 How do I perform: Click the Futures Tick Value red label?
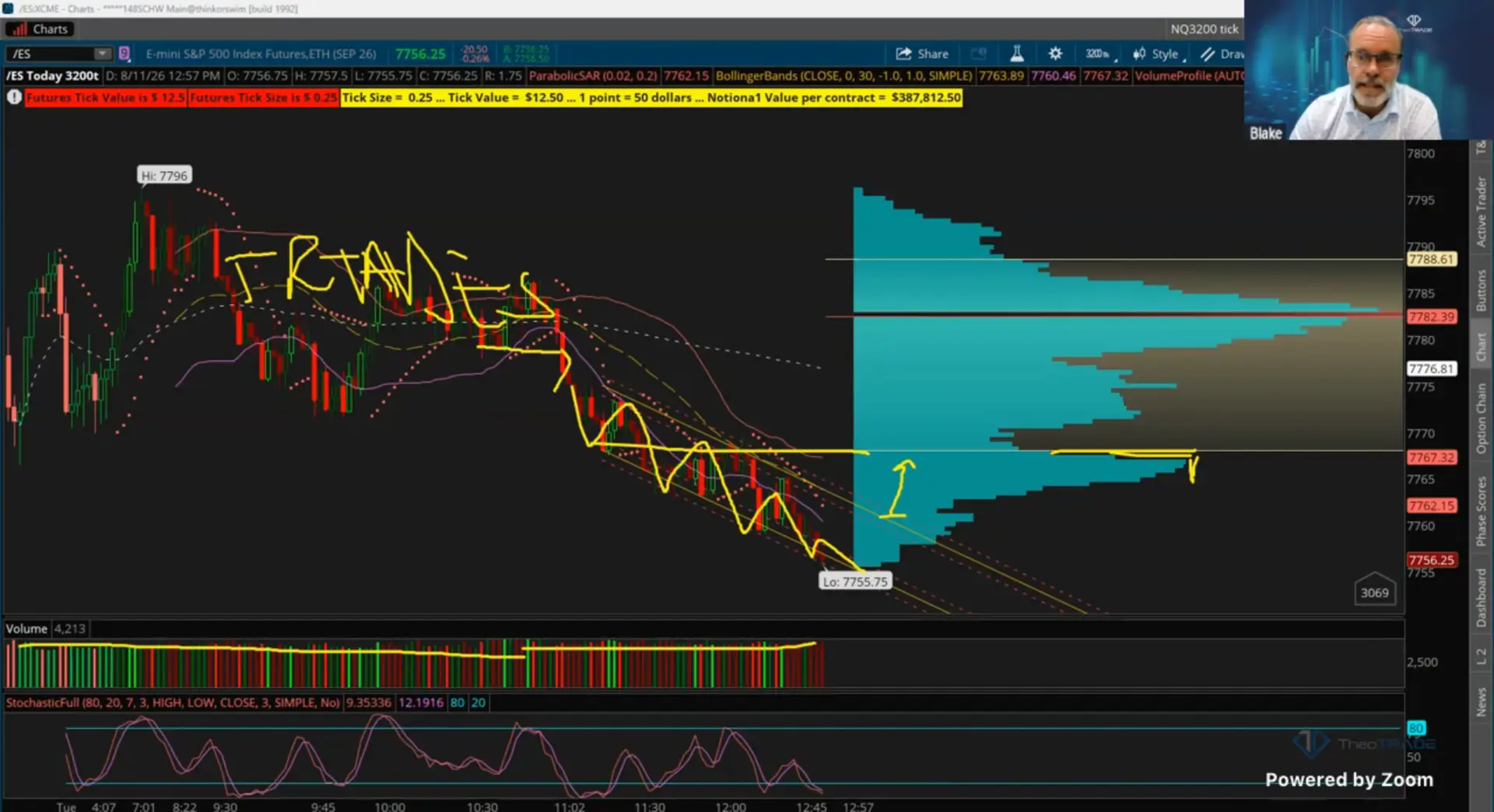pyautogui.click(x=106, y=97)
